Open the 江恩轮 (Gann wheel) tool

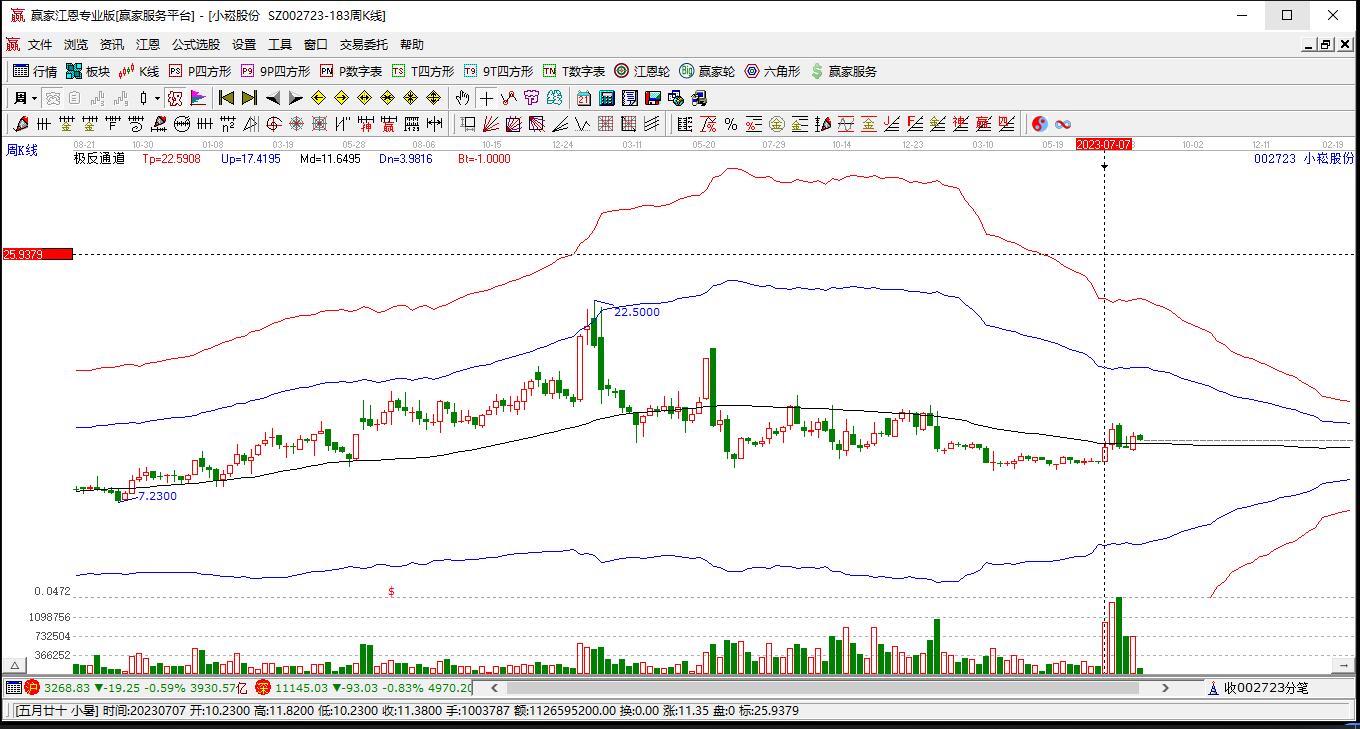pyautogui.click(x=642, y=71)
